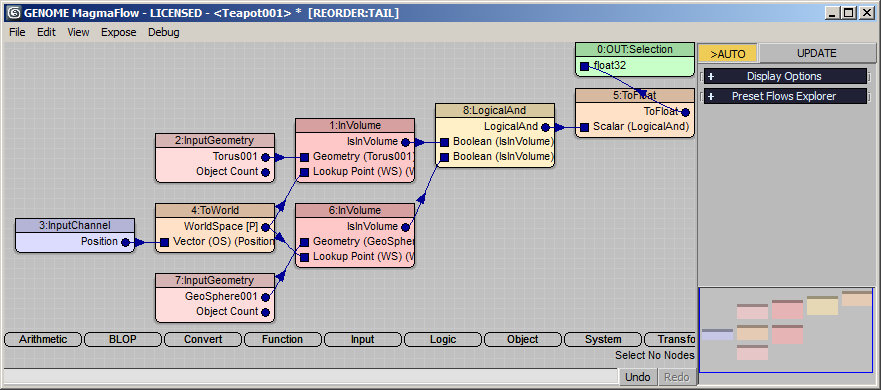Select the 5:ToFloat node header
Screen dimensions: 881x390
point(635,96)
